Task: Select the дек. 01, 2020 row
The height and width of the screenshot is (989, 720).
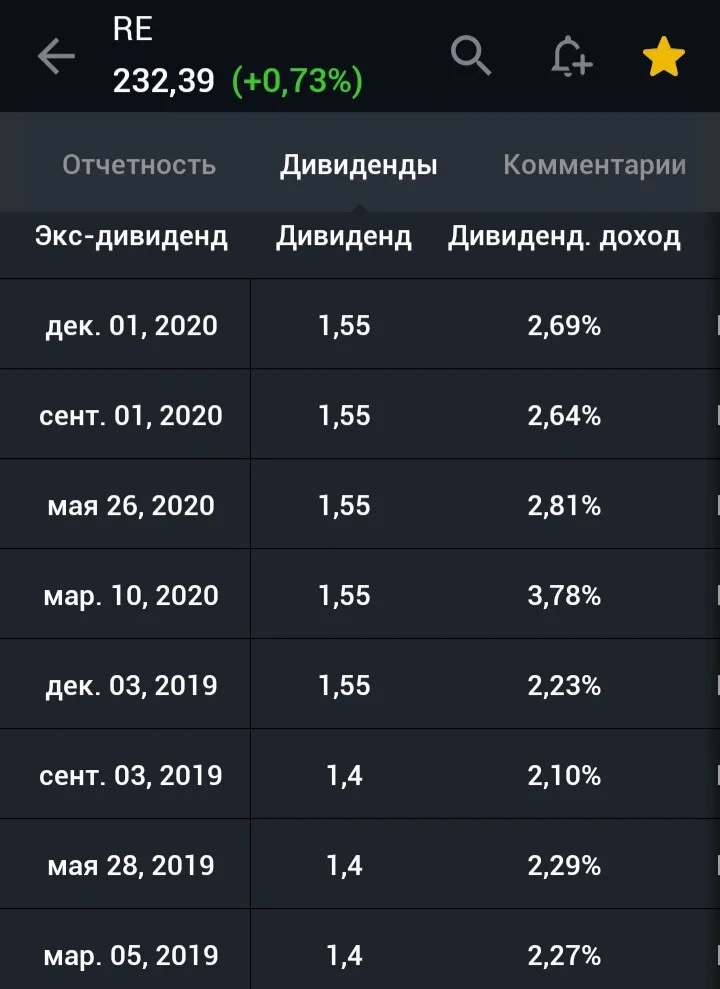Action: [360, 324]
